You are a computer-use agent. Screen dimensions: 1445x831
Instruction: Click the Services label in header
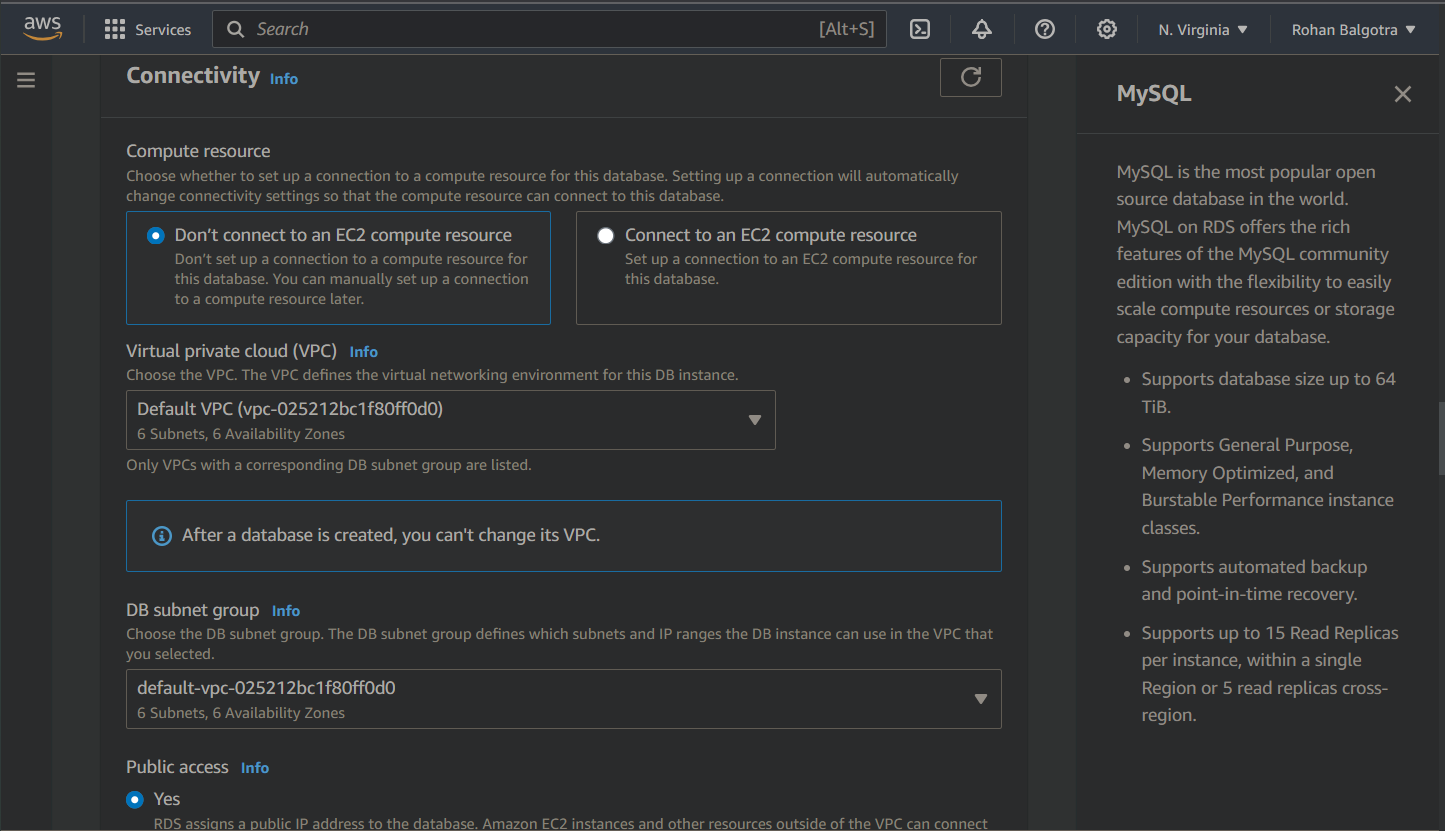click(x=163, y=30)
